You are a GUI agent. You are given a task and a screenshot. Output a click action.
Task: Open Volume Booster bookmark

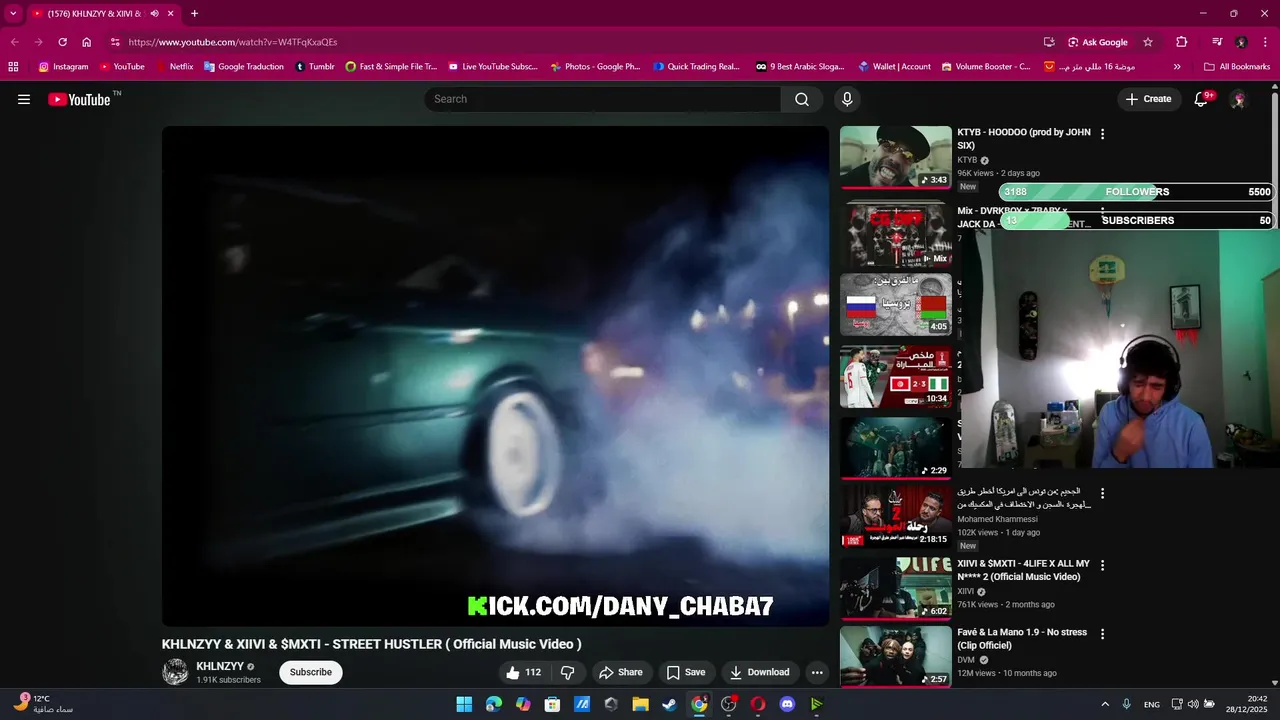(x=987, y=67)
